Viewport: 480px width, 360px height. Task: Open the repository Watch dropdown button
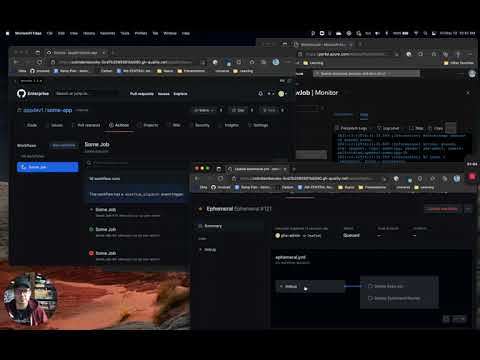pyautogui.click(x=203, y=110)
